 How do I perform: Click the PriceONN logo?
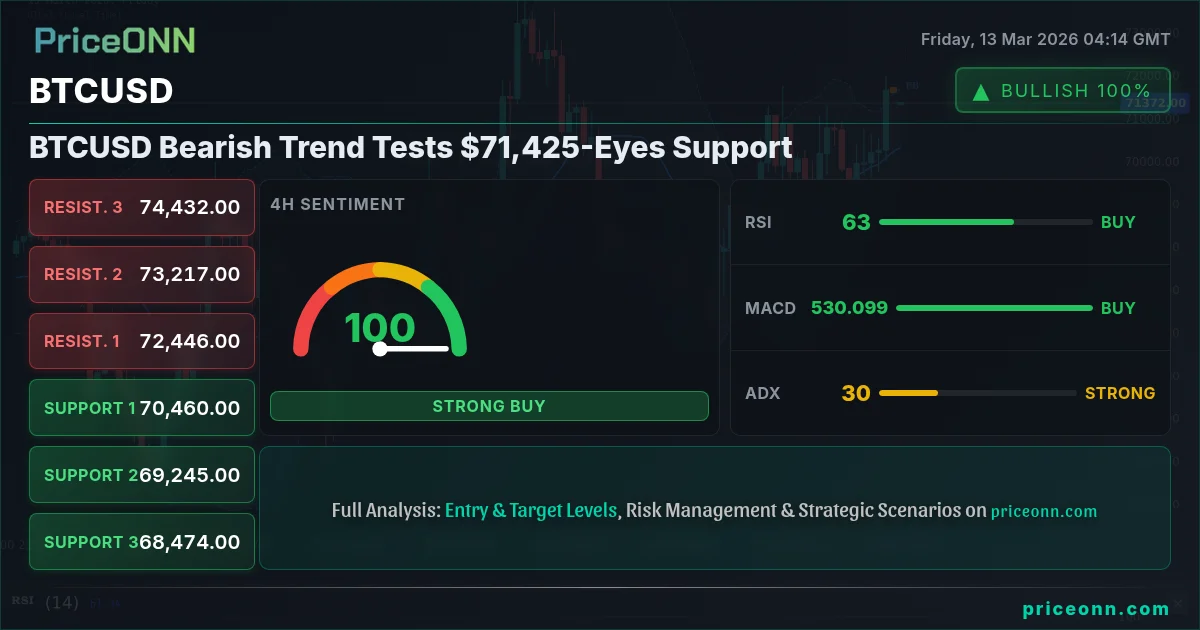115,40
